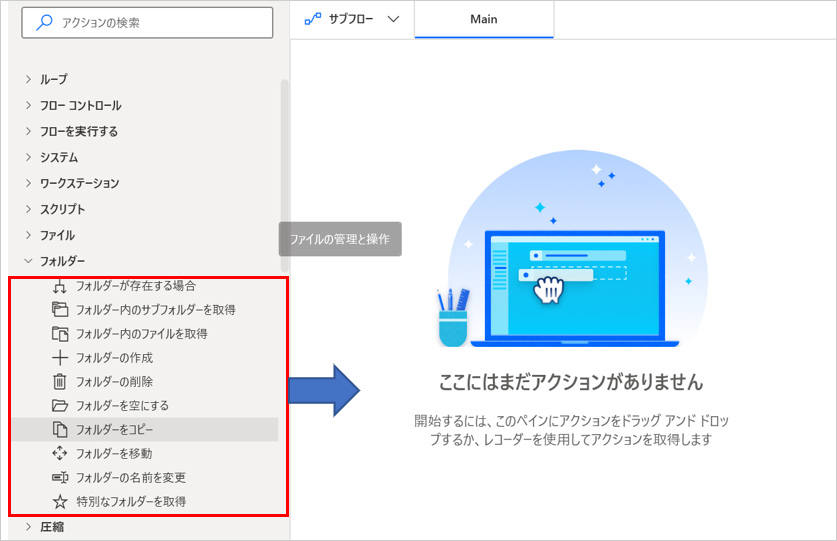Click the get subfolders icon
The image size is (837, 541).
59,309
